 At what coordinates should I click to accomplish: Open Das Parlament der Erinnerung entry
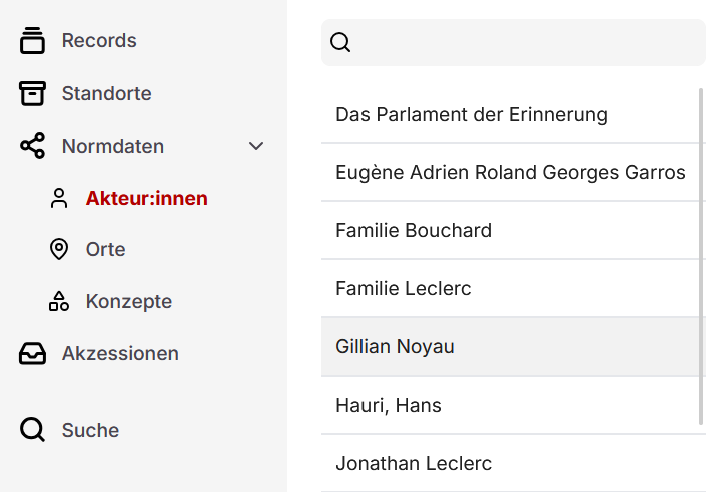coord(471,114)
